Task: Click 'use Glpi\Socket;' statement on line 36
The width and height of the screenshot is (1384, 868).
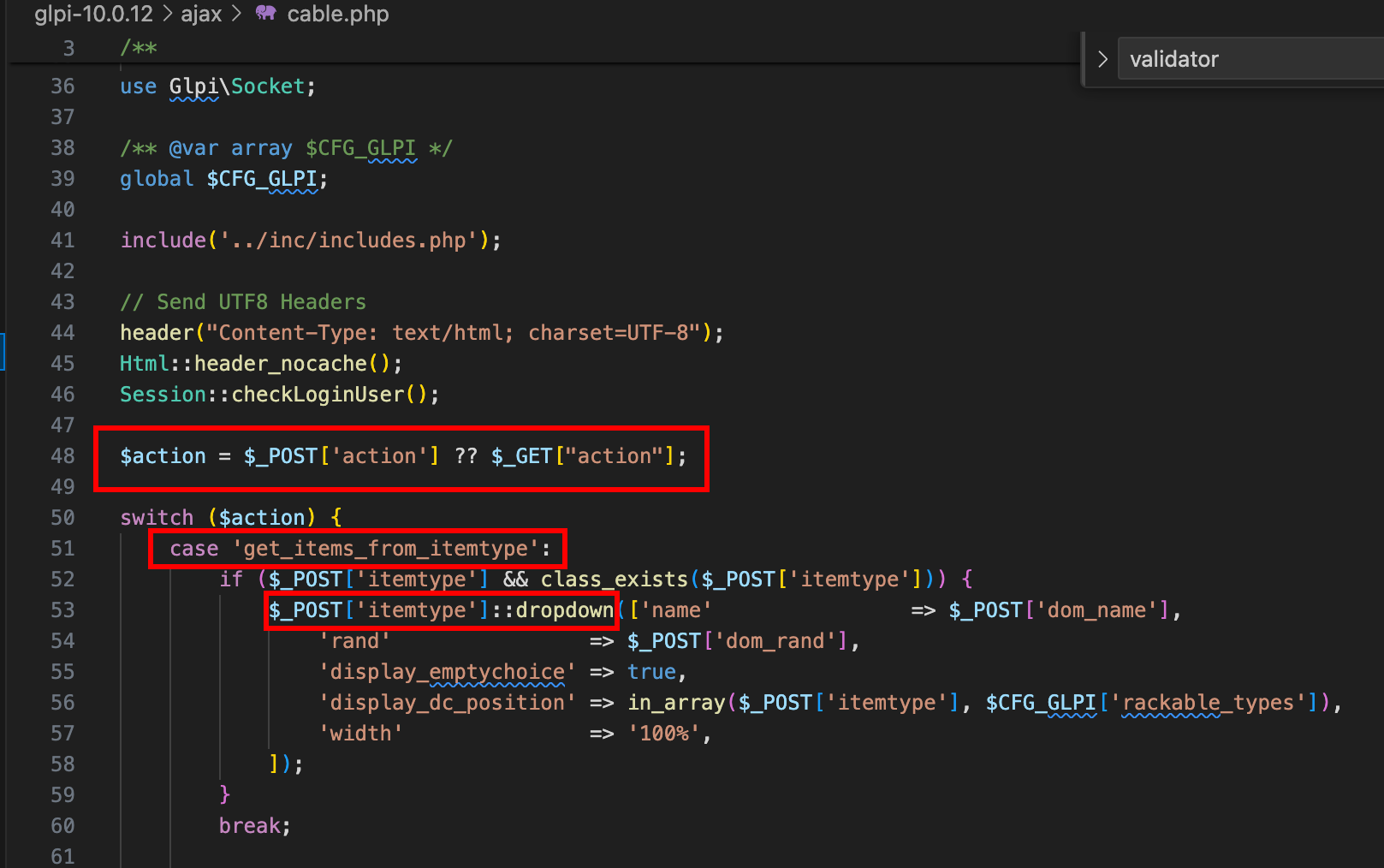Action: tap(217, 86)
